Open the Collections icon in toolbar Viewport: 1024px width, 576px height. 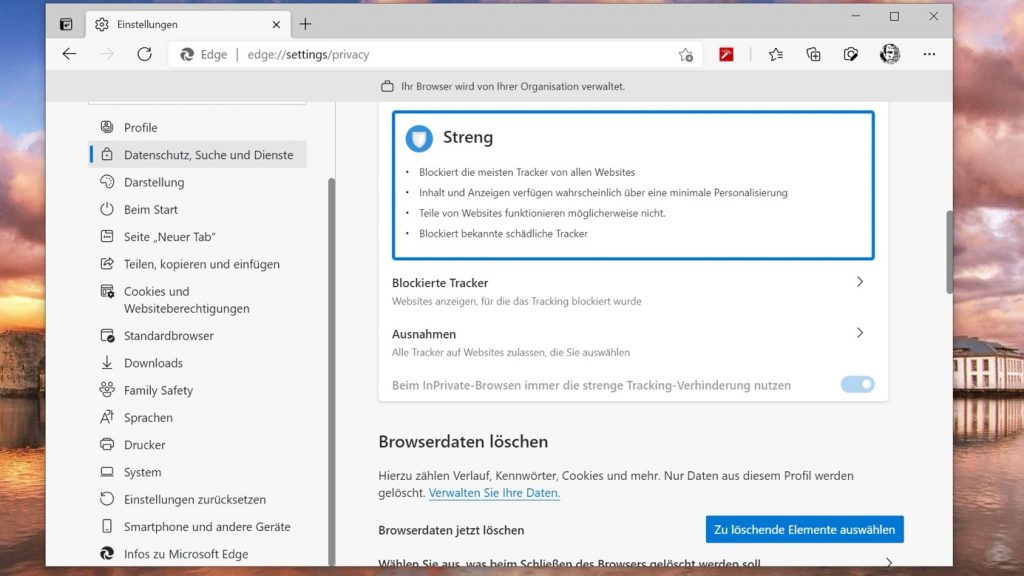(813, 54)
